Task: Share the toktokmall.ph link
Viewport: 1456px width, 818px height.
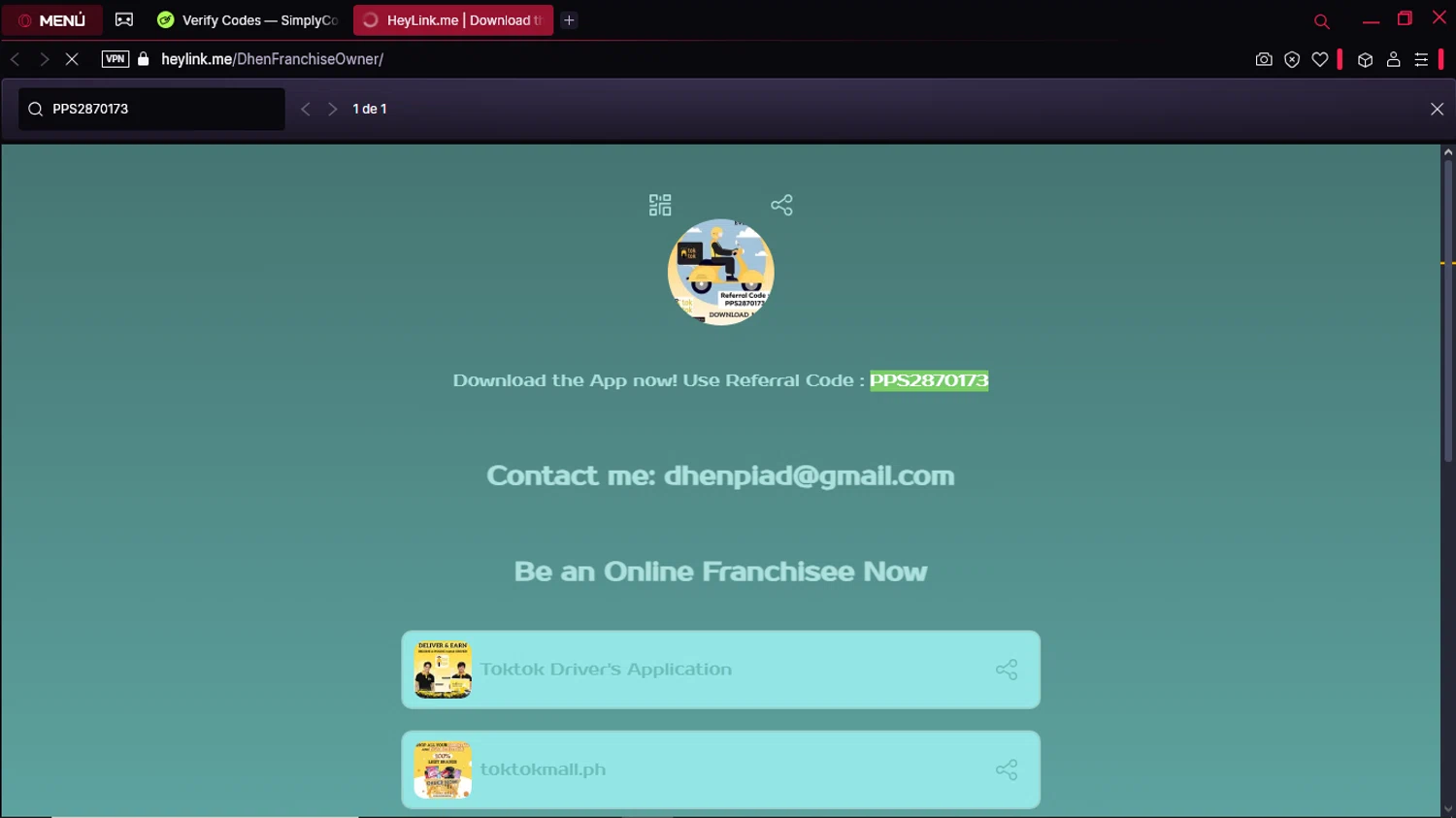Action: click(1007, 769)
